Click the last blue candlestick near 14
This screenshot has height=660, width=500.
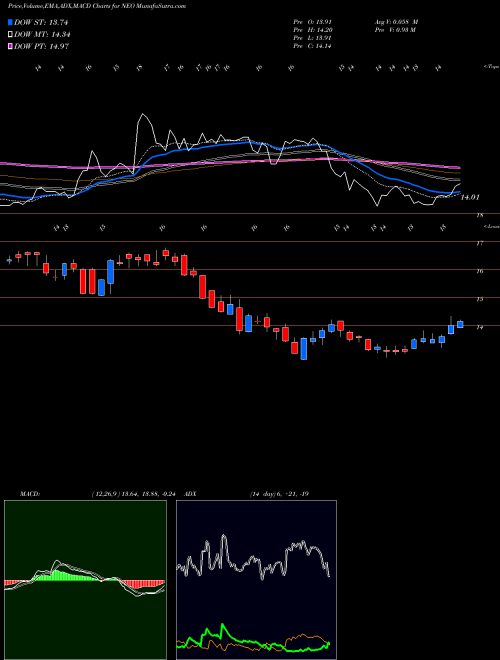[460, 324]
